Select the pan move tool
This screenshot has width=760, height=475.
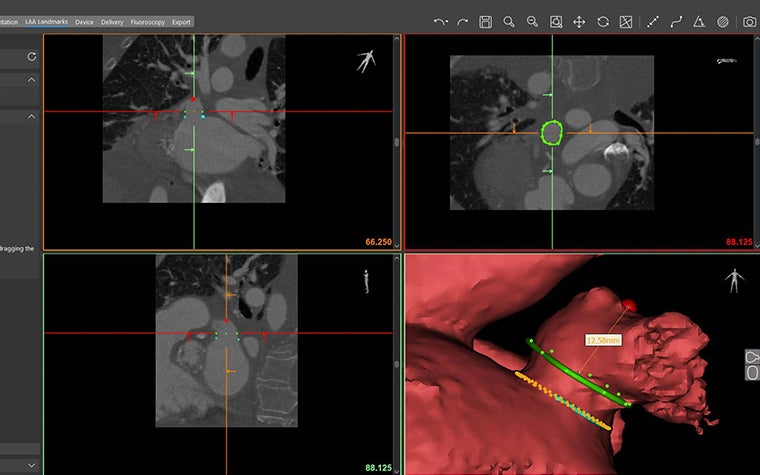tap(579, 22)
